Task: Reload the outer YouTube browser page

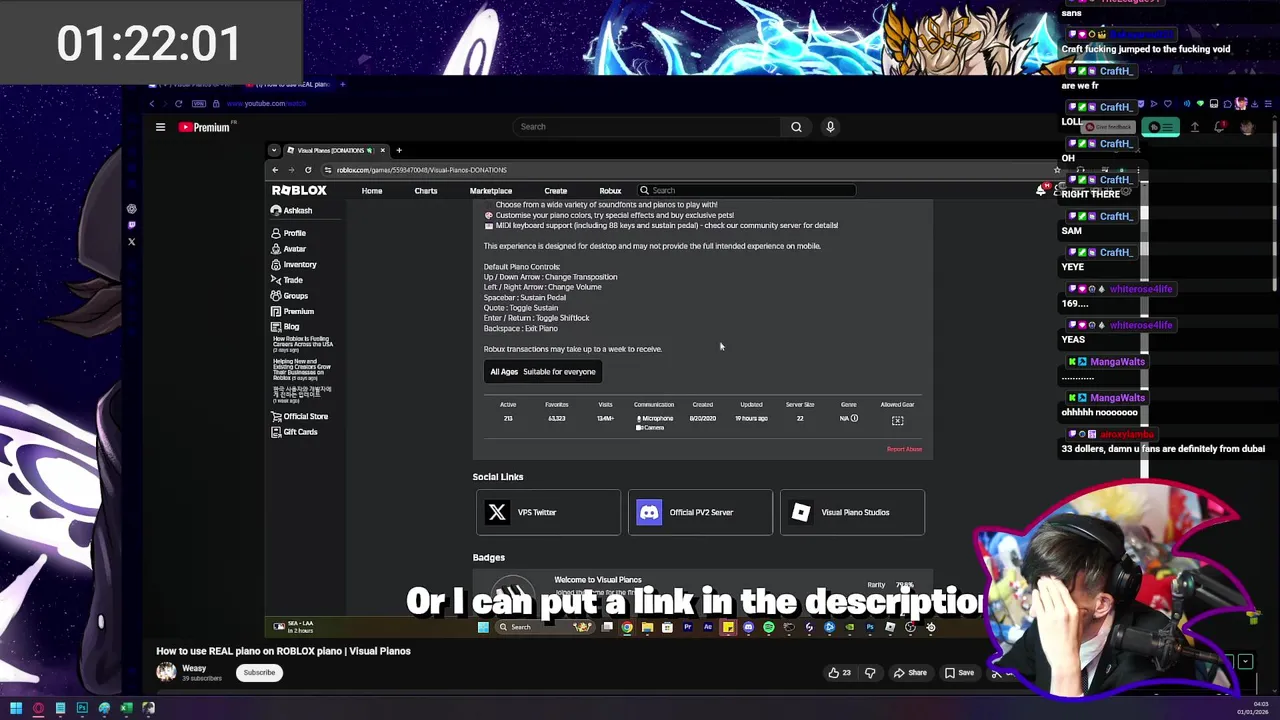Action: 179,104
